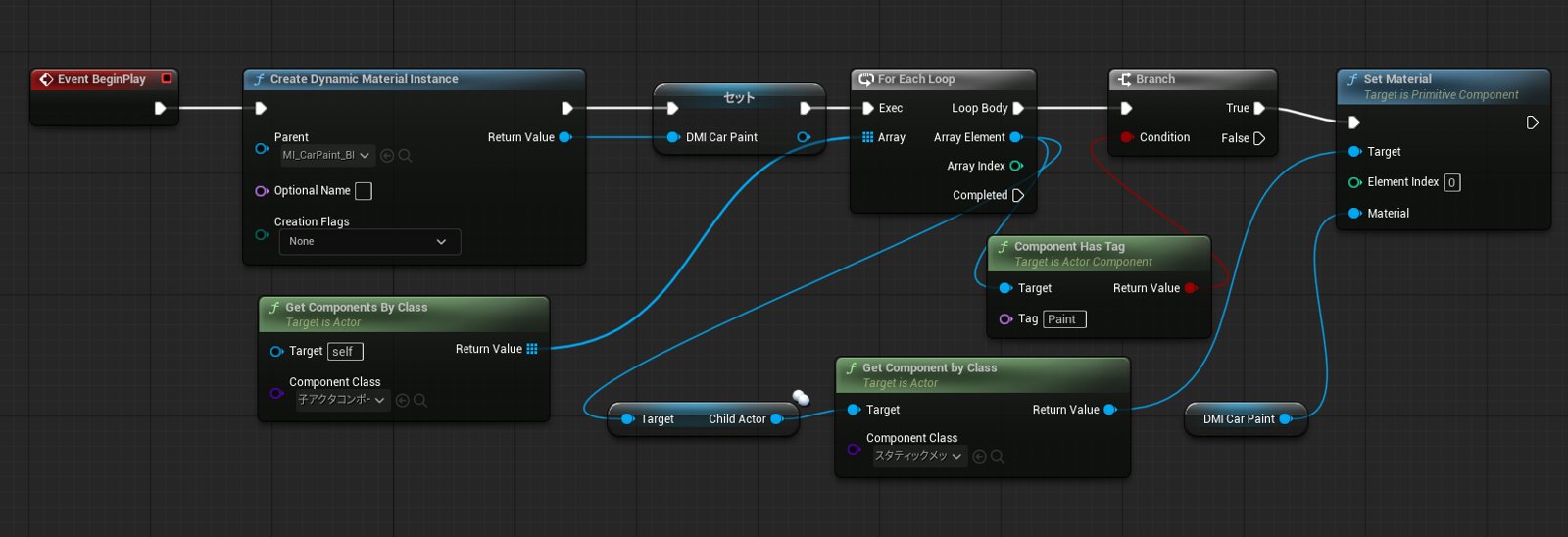
Task: Click For Each Loop Exec input pin
Action: point(868,108)
